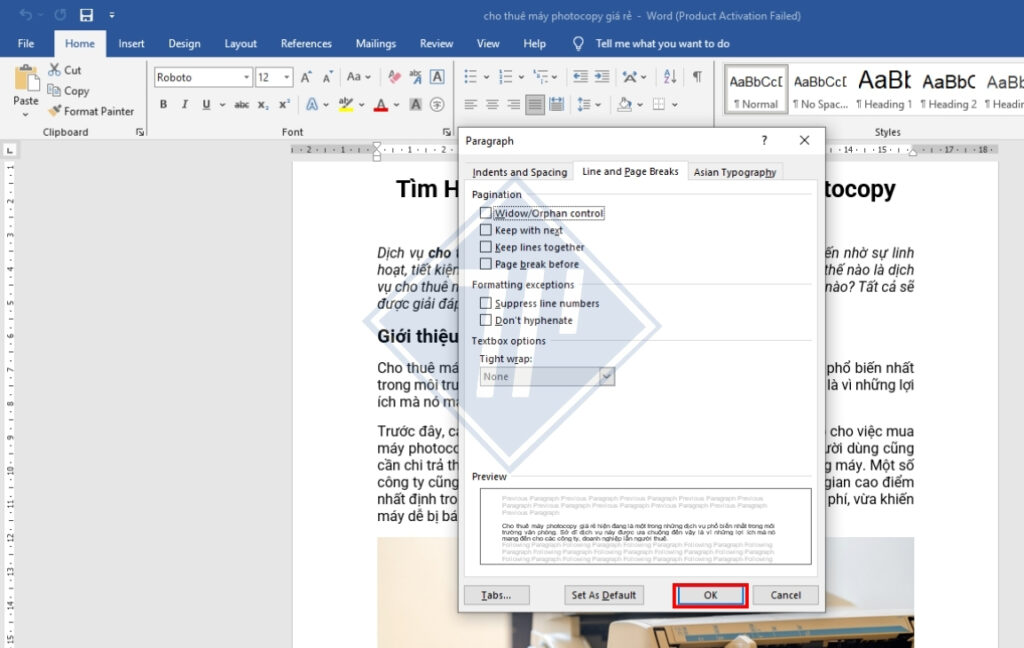Apply Heading 1 style
The height and width of the screenshot is (648, 1024).
885,90
